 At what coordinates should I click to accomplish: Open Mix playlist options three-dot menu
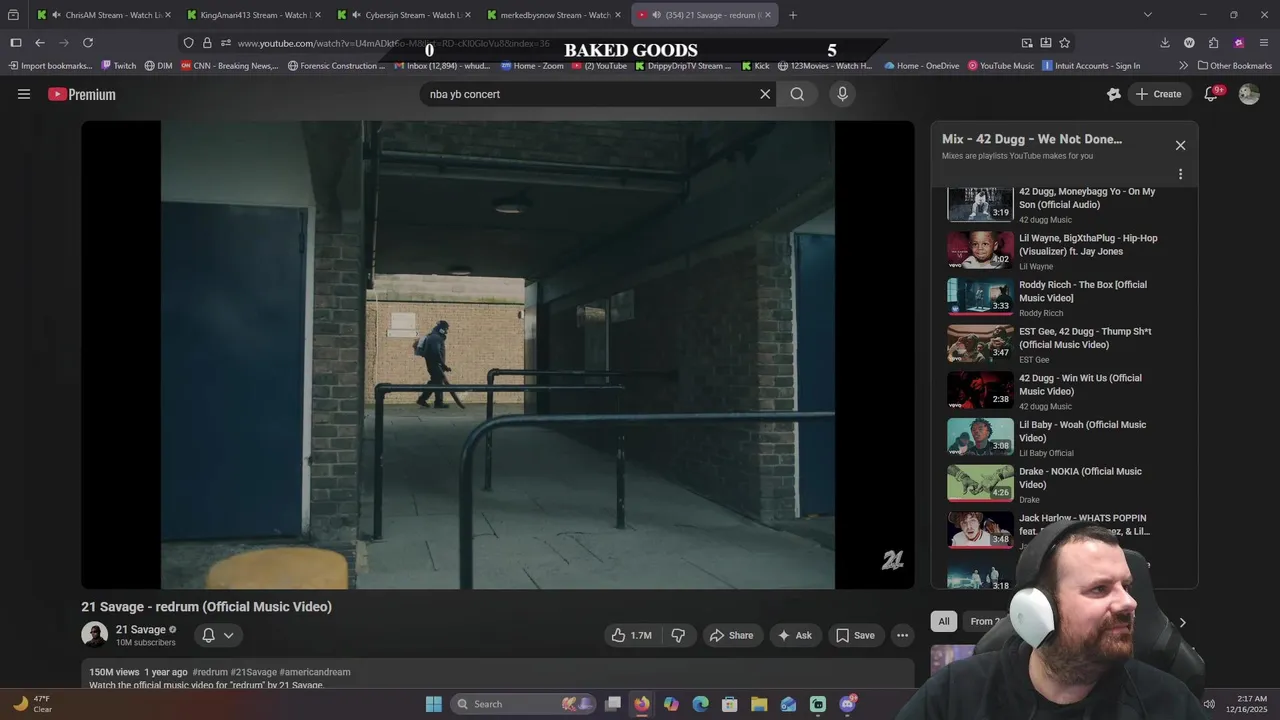[1180, 174]
